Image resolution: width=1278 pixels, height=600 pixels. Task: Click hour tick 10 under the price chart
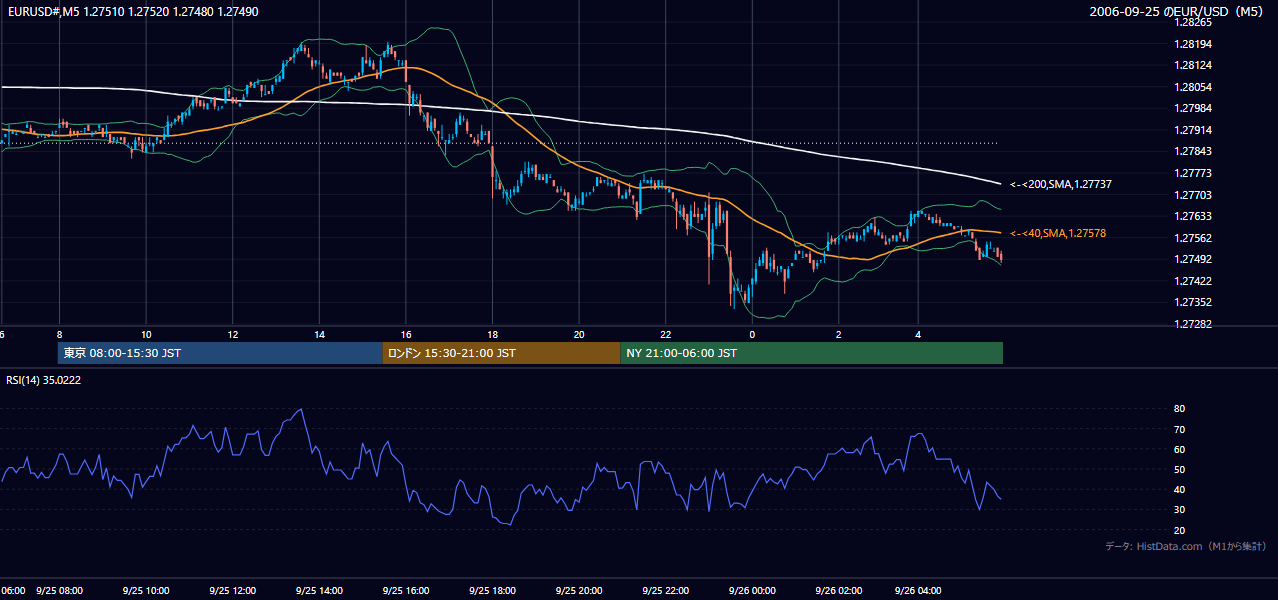tap(146, 334)
